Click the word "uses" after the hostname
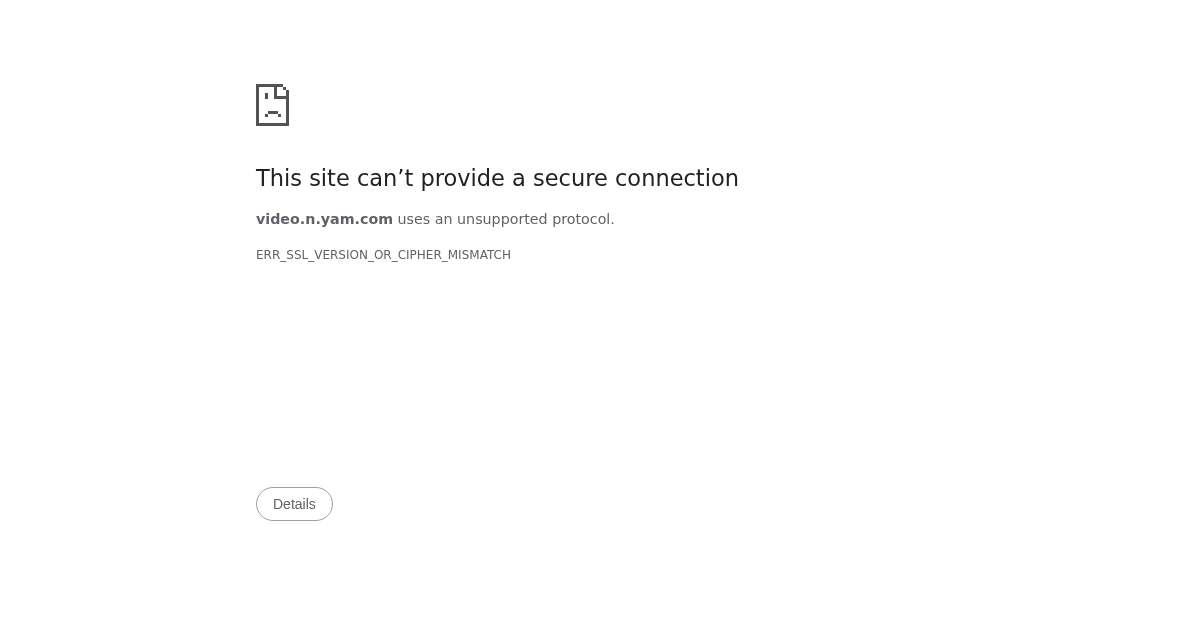 point(413,219)
